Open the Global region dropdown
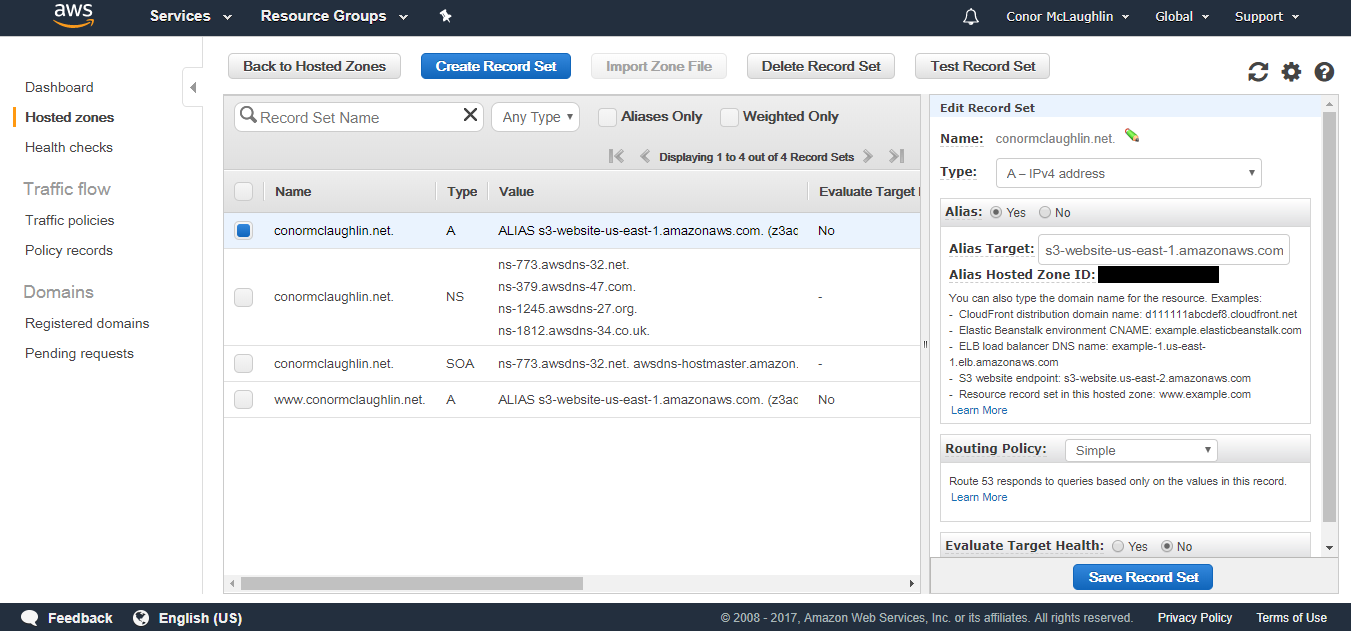 pos(1182,17)
